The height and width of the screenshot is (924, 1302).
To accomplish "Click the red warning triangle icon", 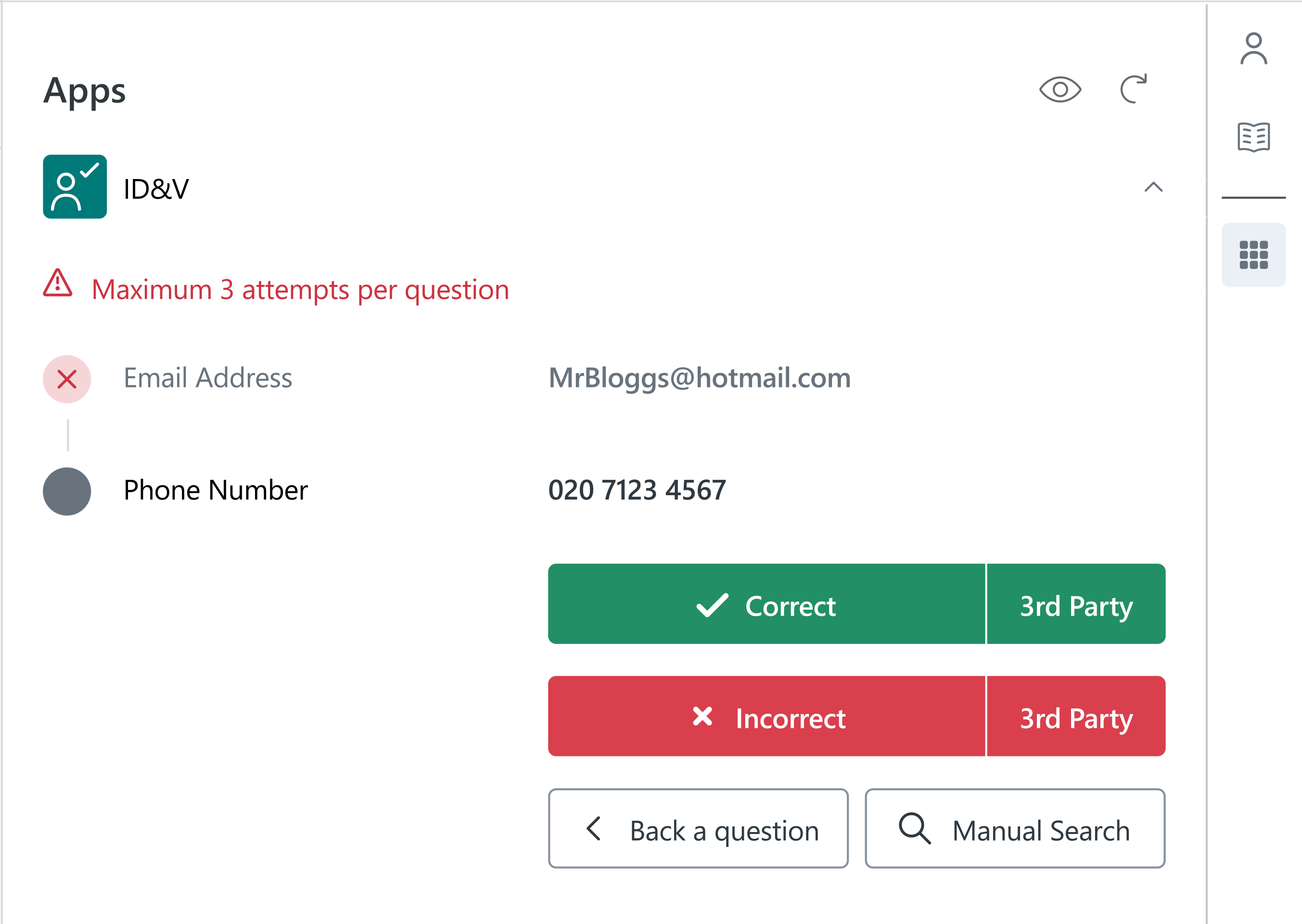I will pyautogui.click(x=57, y=283).
